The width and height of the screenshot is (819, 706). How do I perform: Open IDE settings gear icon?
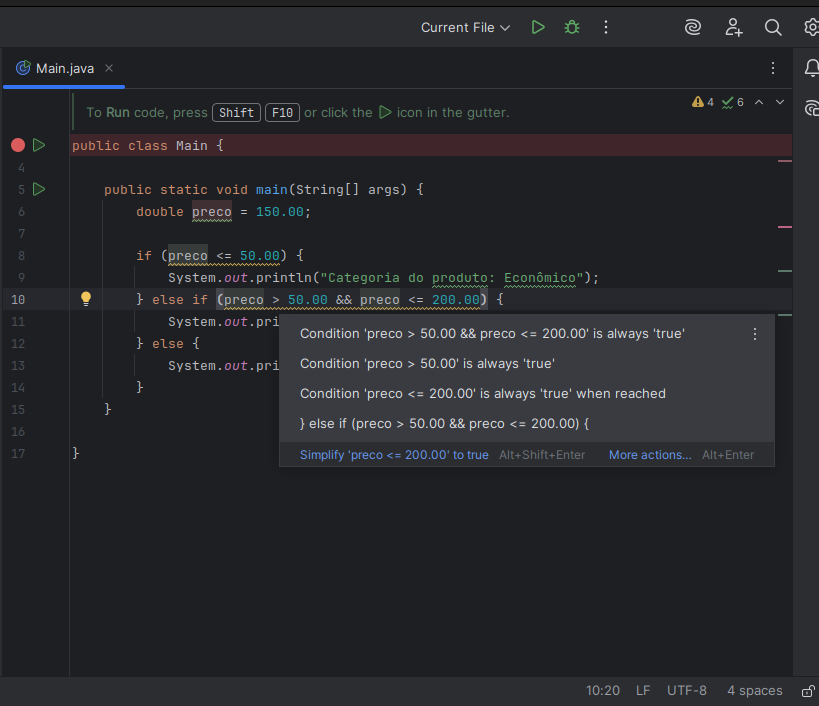[812, 27]
